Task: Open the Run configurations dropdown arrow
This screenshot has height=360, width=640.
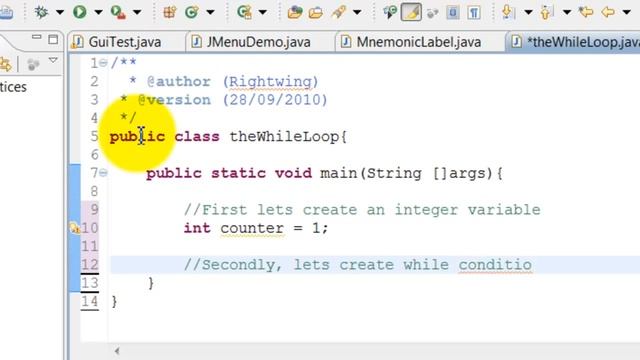Action: click(x=98, y=12)
